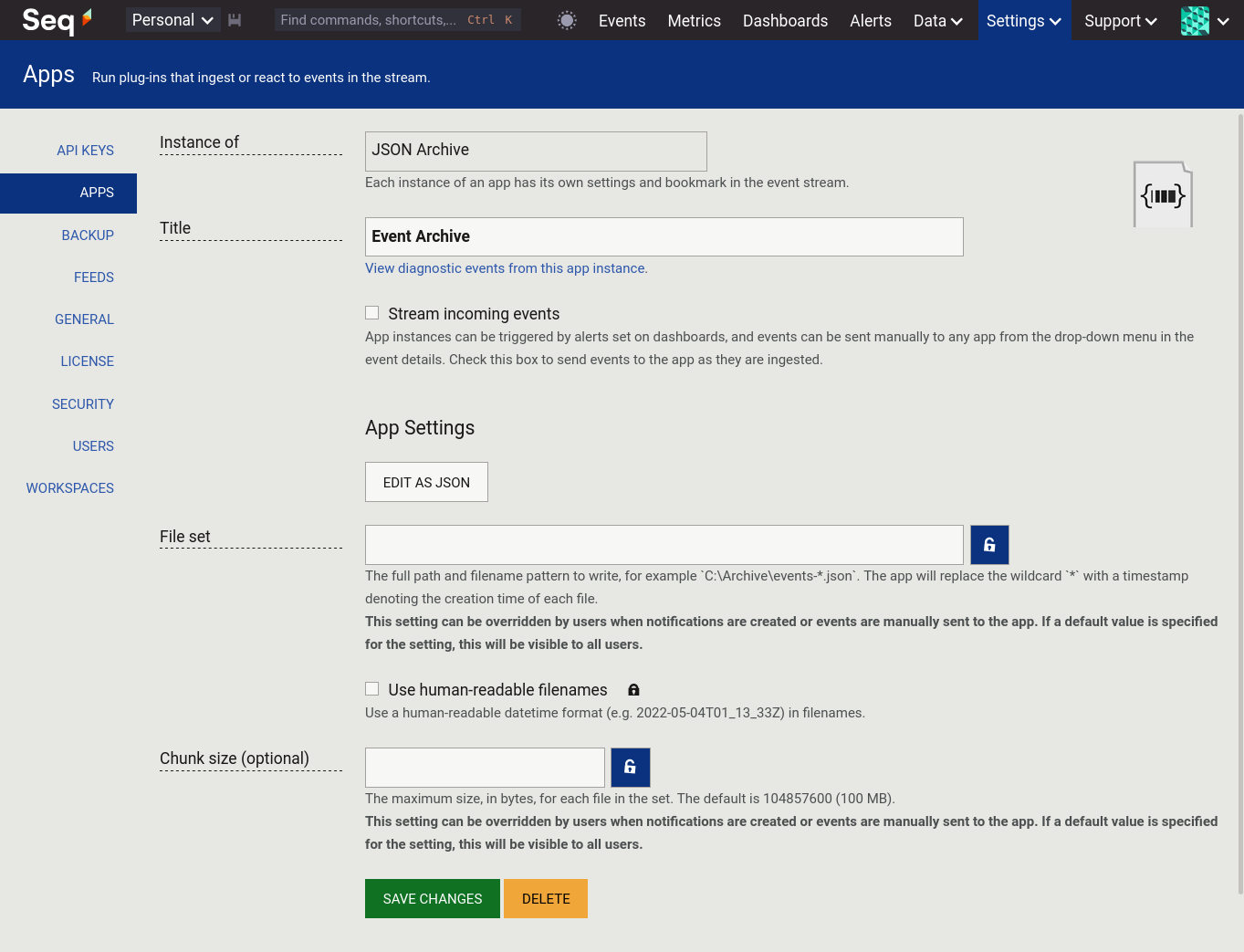Open BACKUP settings in the sidebar

click(x=88, y=235)
